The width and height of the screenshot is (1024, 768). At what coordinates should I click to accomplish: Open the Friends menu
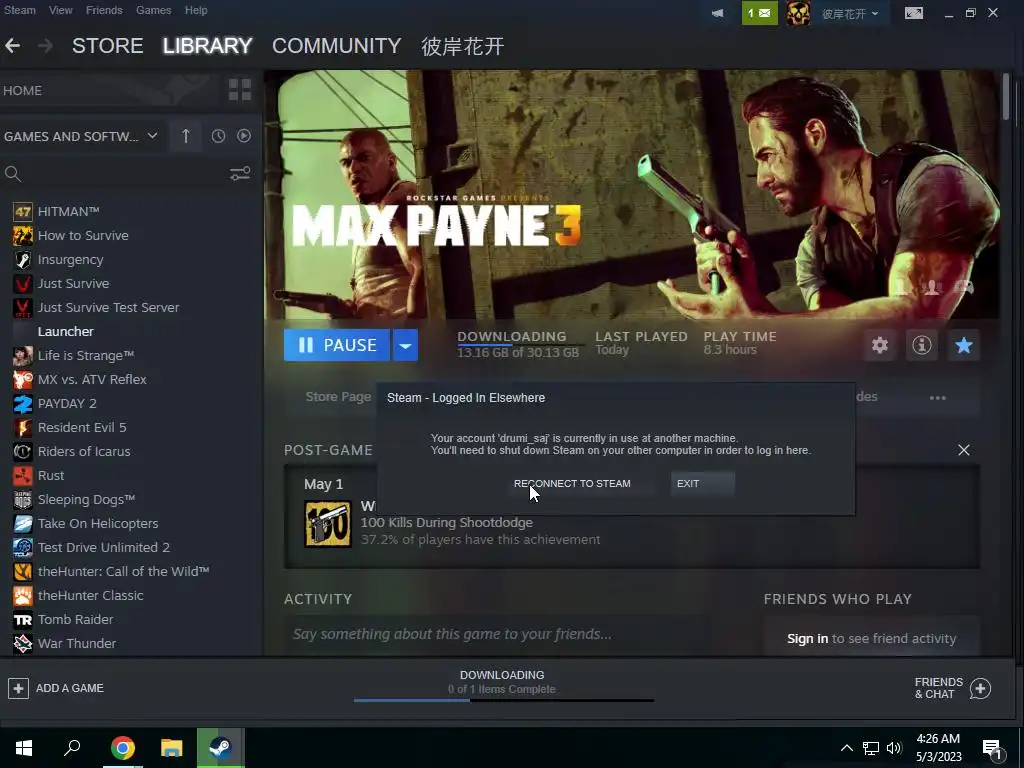pos(104,10)
